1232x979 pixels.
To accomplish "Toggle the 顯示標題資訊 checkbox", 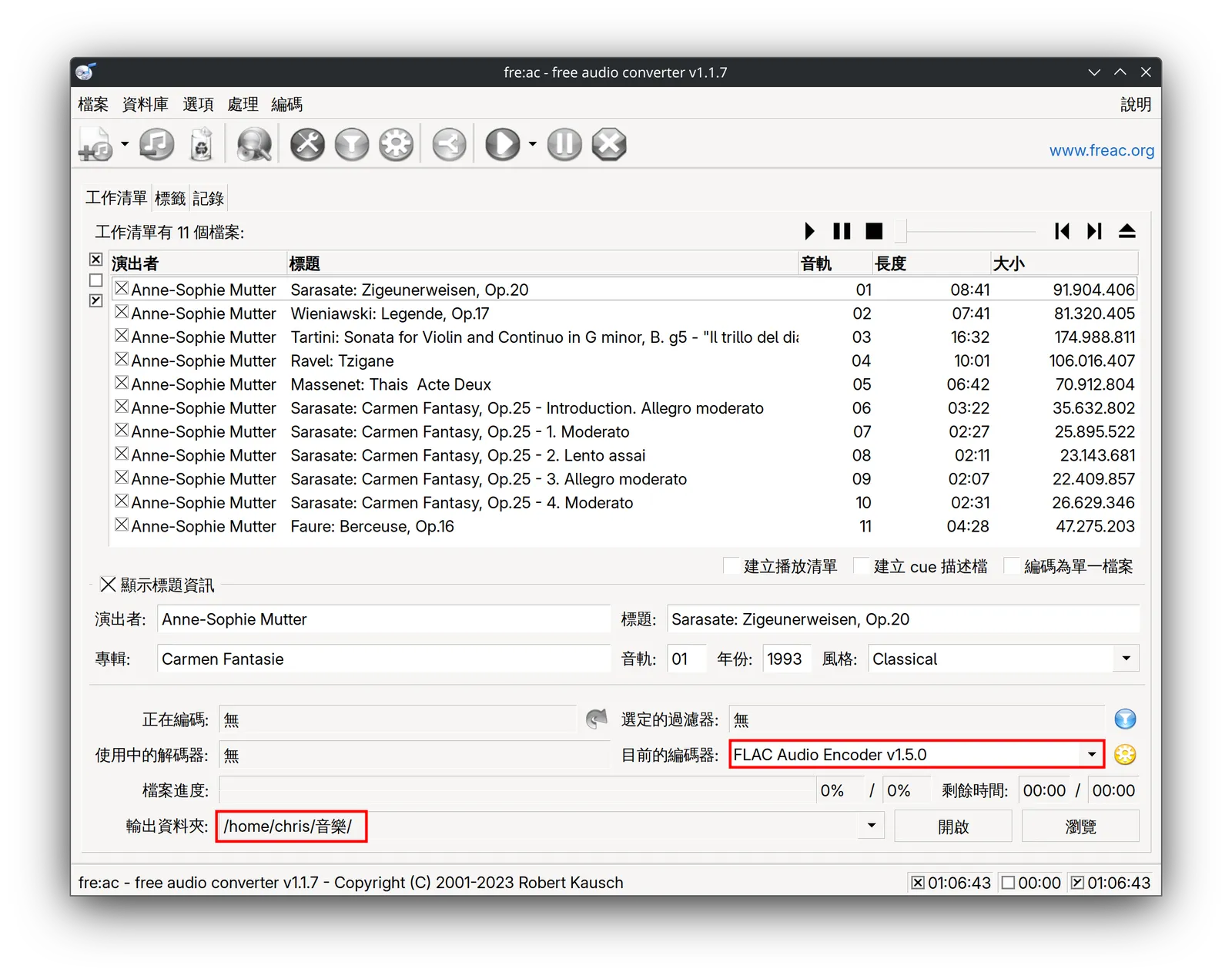I will click(109, 585).
